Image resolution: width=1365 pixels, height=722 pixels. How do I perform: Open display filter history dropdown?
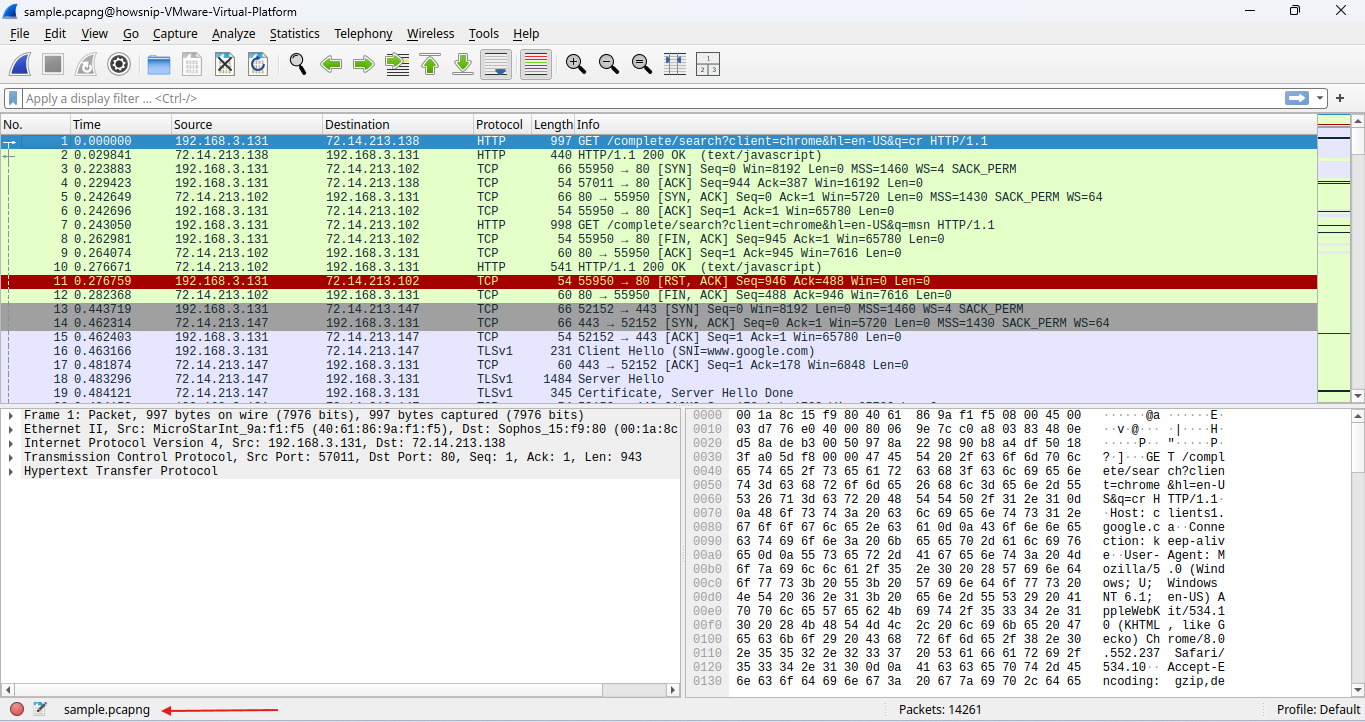pos(1321,98)
